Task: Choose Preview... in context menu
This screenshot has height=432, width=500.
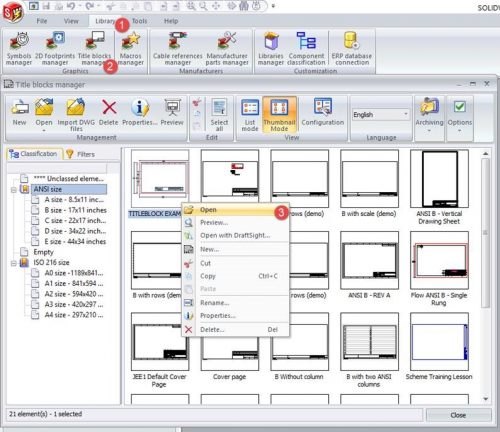Action: coord(235,222)
